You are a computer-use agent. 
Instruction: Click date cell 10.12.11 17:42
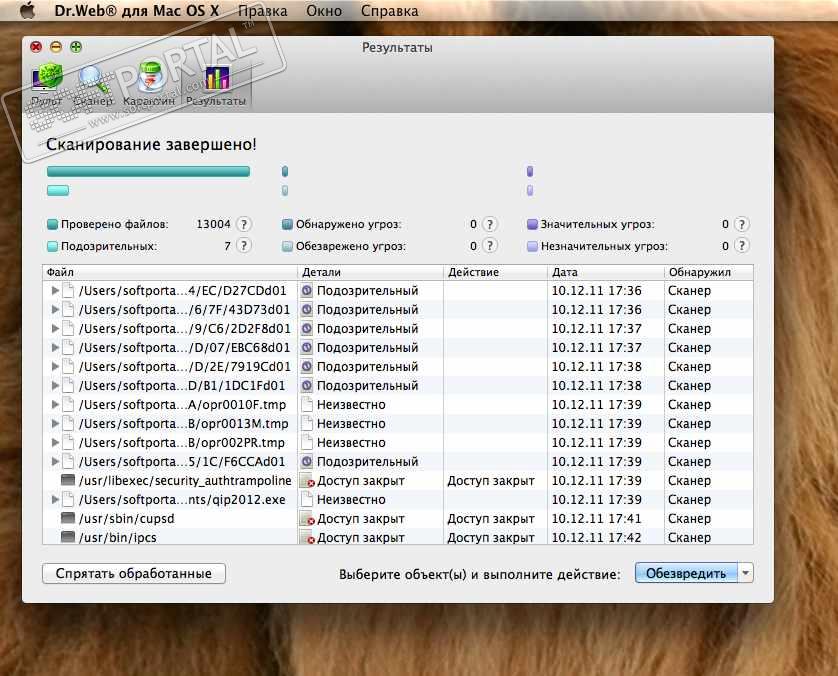pyautogui.click(x=596, y=538)
